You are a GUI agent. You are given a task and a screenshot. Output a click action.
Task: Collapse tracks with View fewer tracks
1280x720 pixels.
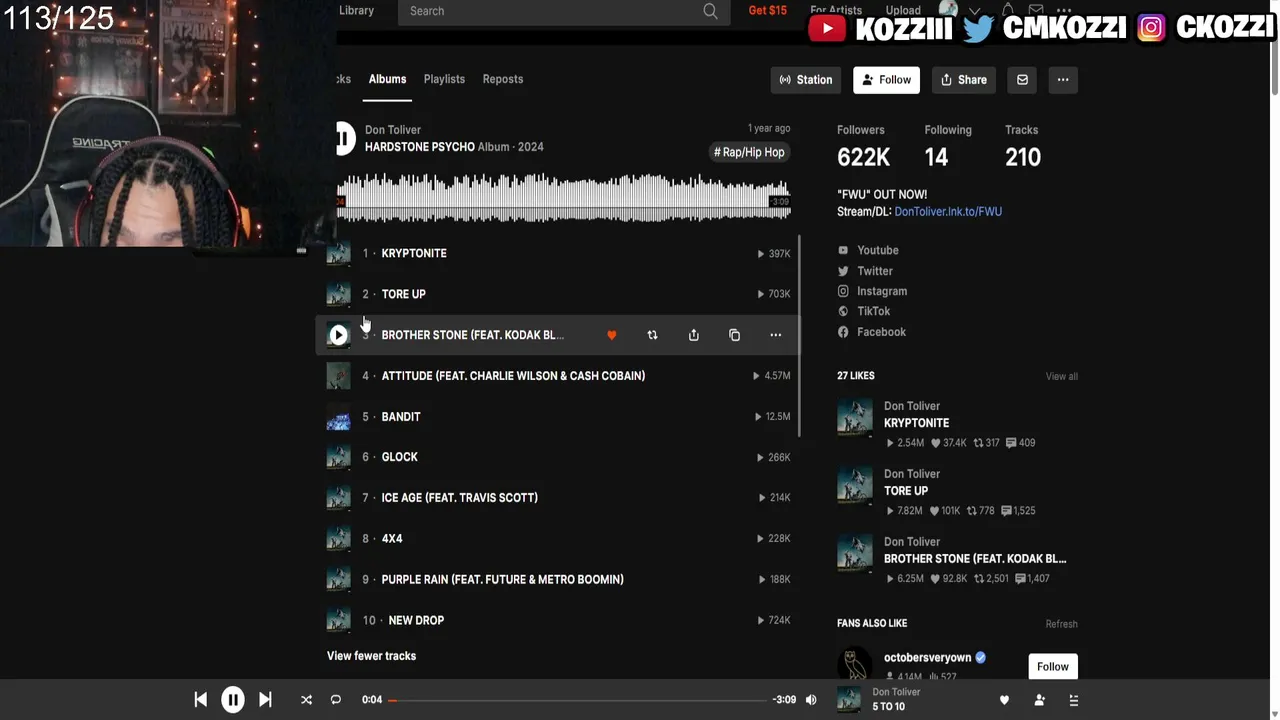click(x=371, y=656)
